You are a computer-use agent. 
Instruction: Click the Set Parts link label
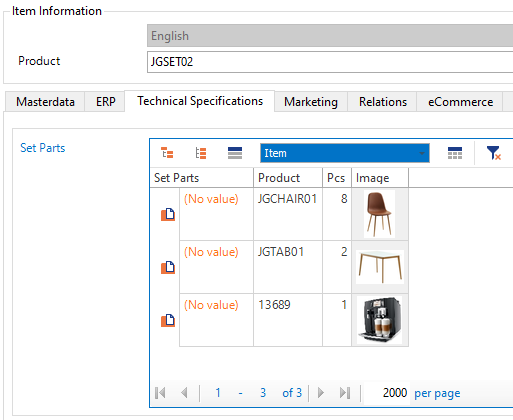[x=43, y=148]
